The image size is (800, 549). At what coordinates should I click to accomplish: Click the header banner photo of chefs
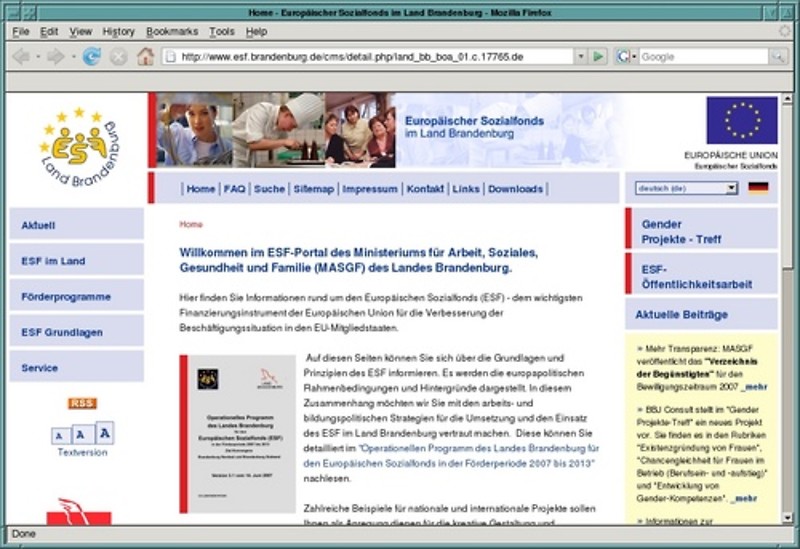[x=276, y=130]
